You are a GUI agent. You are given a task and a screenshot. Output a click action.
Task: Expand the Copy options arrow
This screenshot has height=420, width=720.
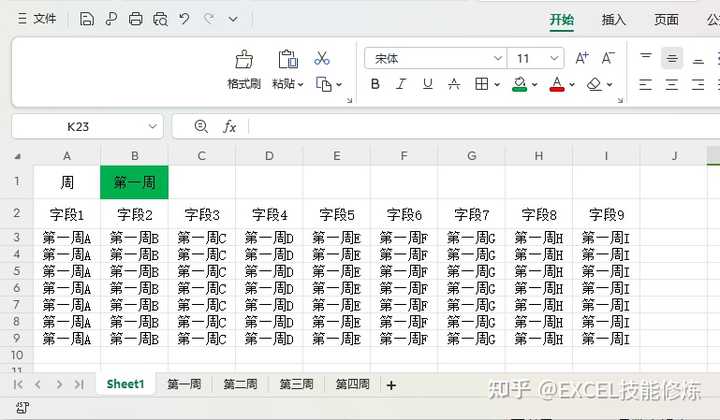(x=339, y=84)
